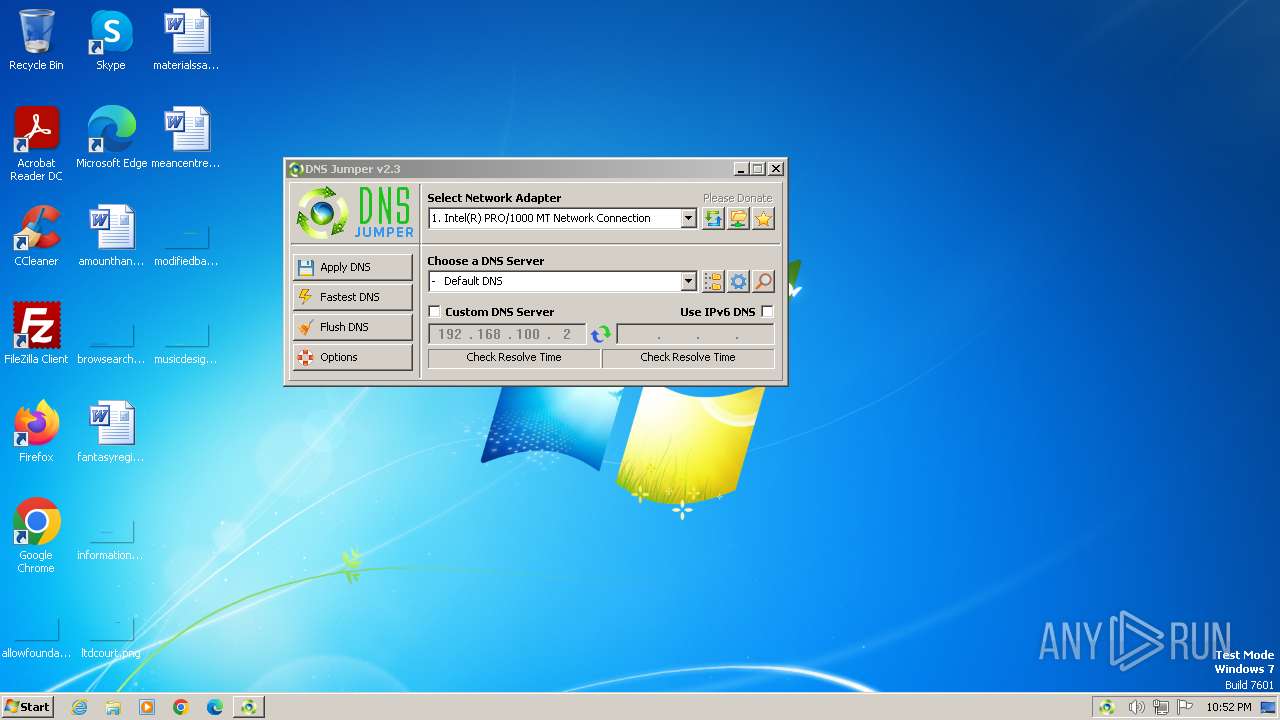Click the star icon under Please Donate
1280x720 pixels.
click(x=763, y=218)
